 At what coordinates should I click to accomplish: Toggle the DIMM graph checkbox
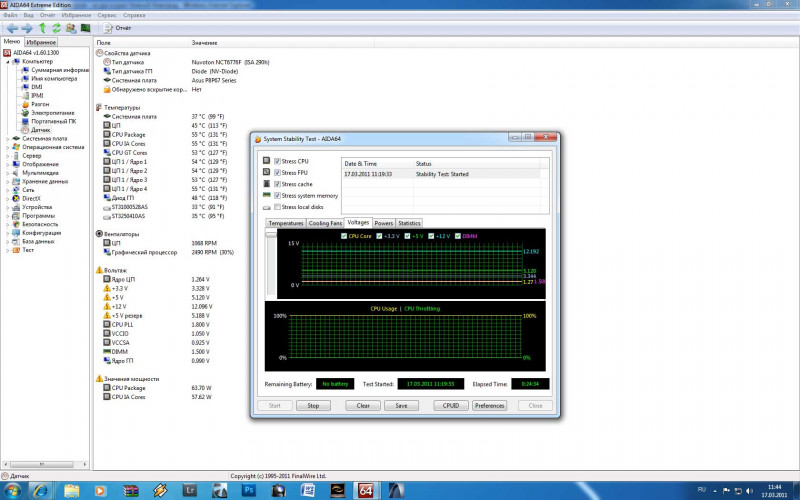(458, 236)
